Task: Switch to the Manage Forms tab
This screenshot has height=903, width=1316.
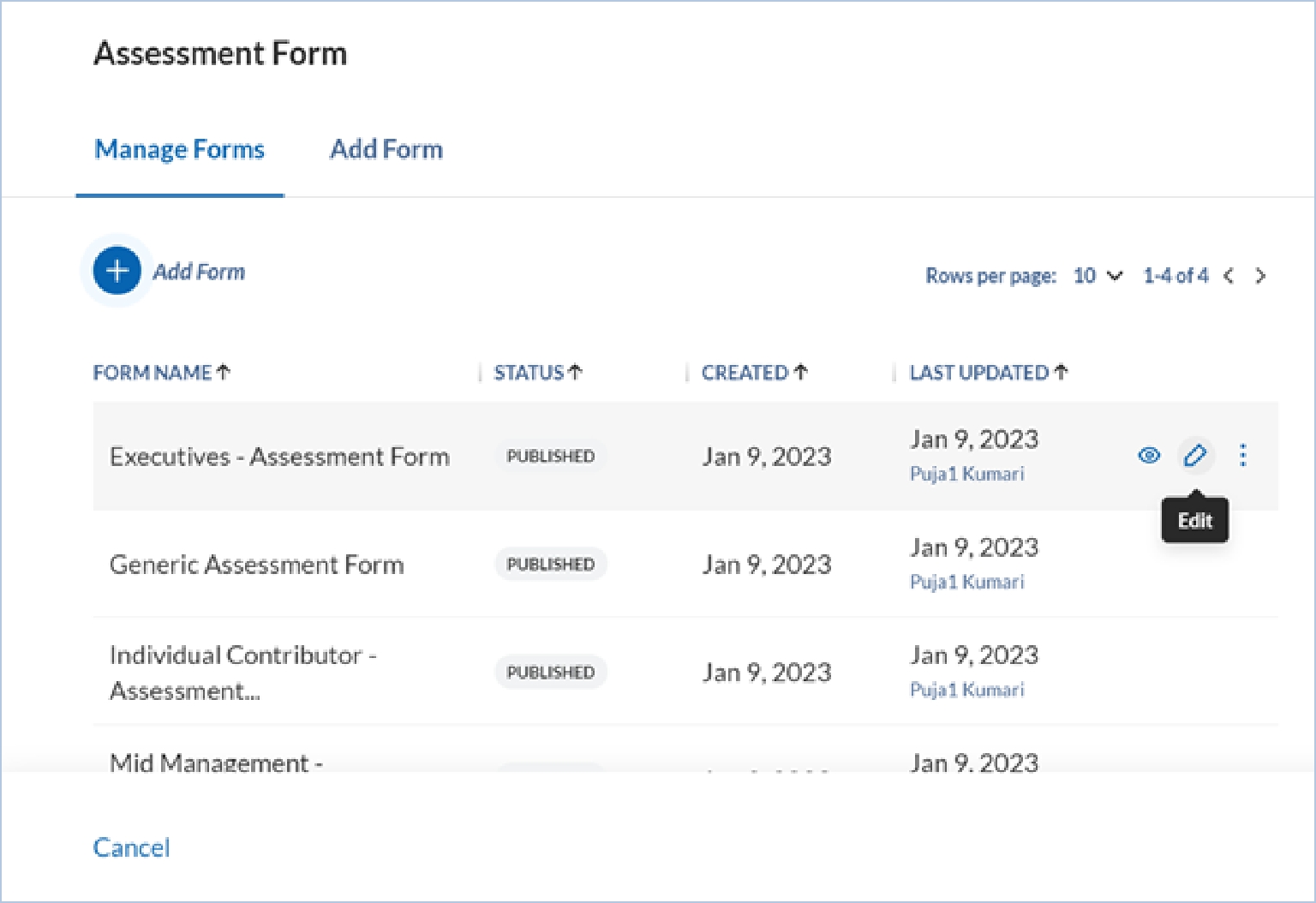Action: tap(179, 150)
